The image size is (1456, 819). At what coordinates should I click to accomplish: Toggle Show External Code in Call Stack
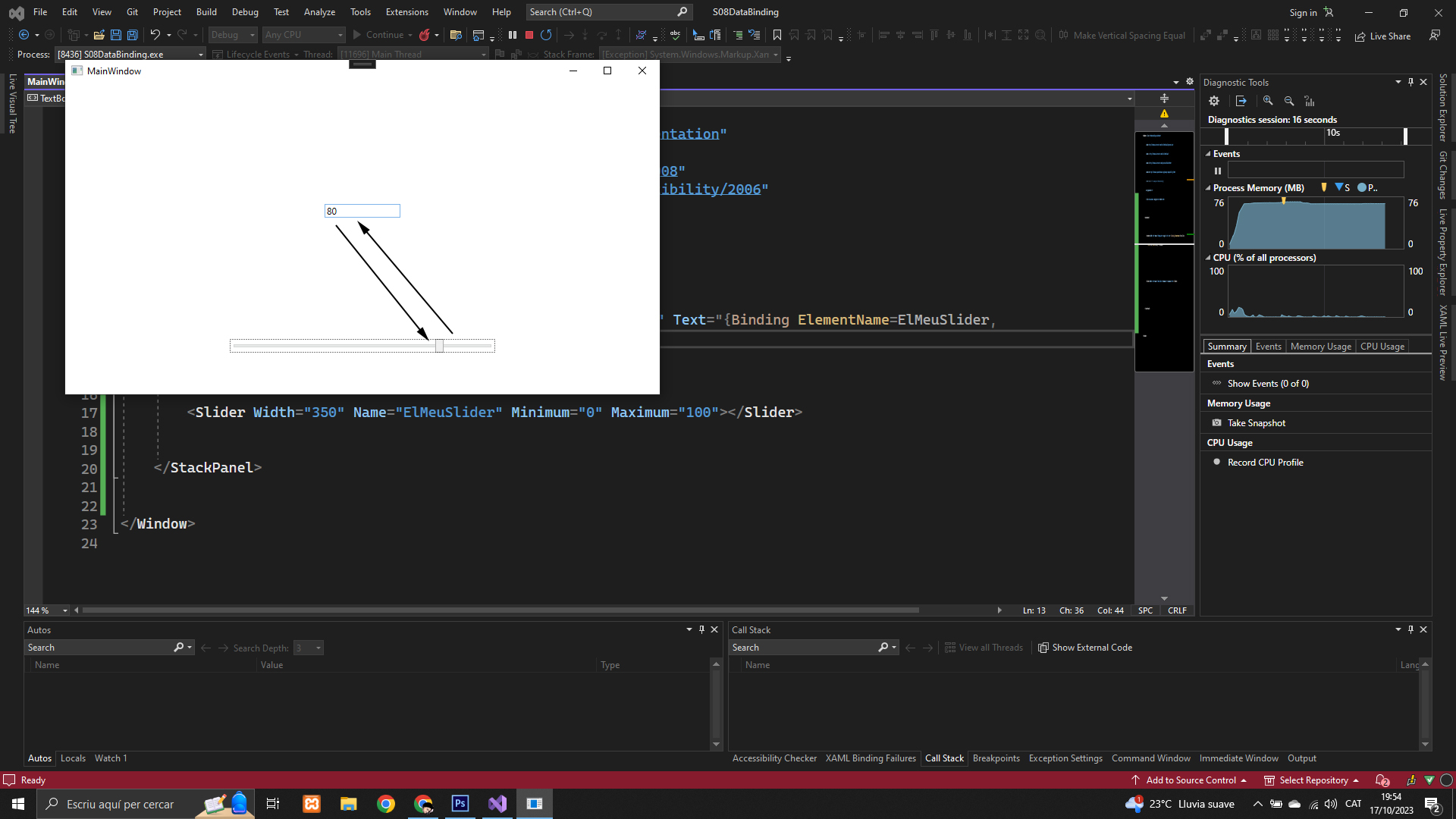[1084, 648]
